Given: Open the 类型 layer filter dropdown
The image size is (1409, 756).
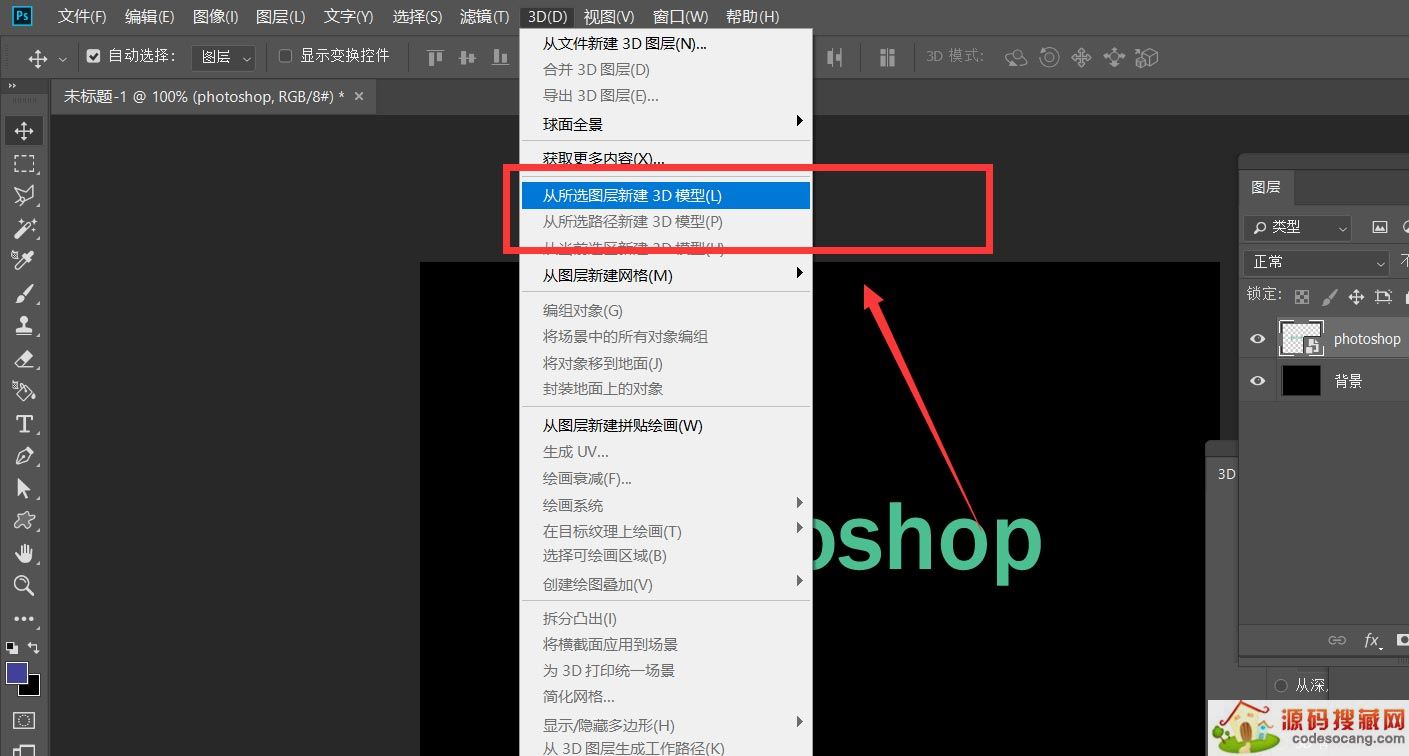Looking at the screenshot, I should tap(1297, 228).
